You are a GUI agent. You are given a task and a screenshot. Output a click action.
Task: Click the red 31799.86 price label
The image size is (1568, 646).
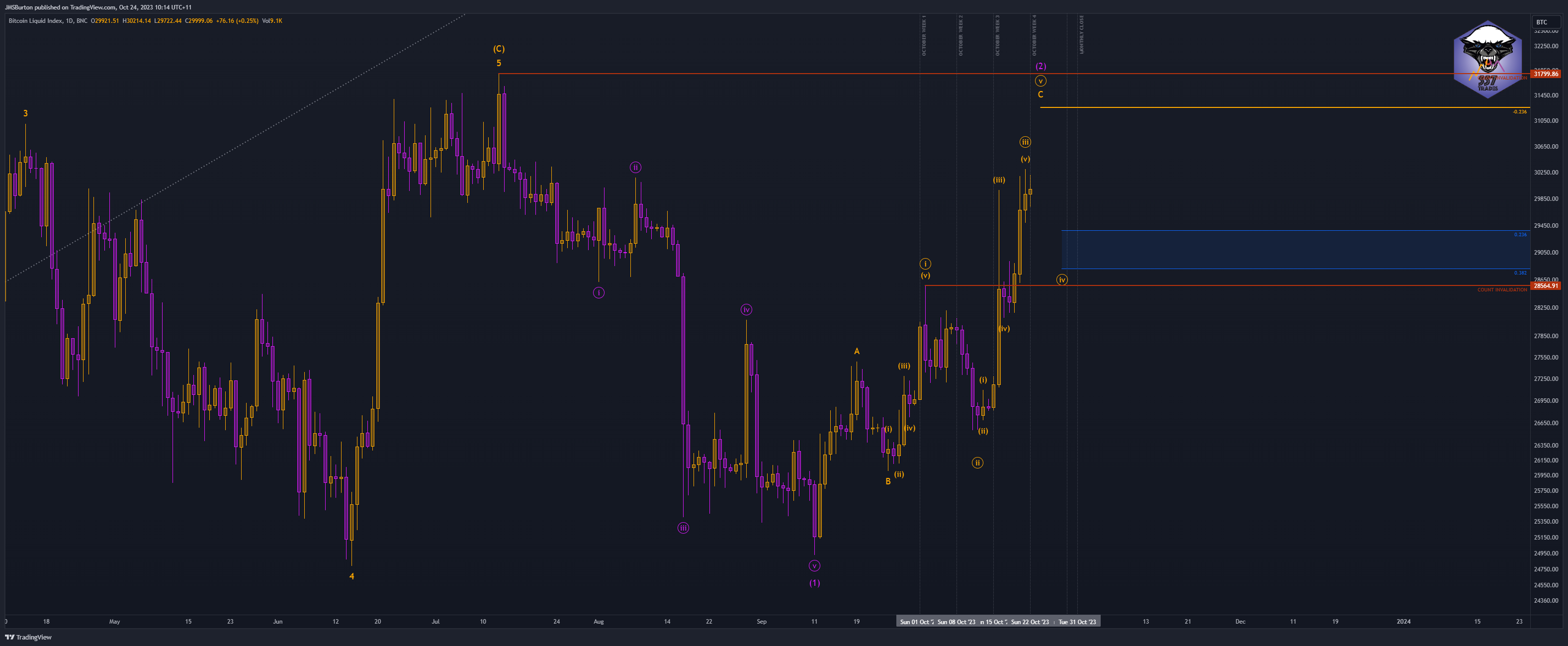(x=1546, y=74)
